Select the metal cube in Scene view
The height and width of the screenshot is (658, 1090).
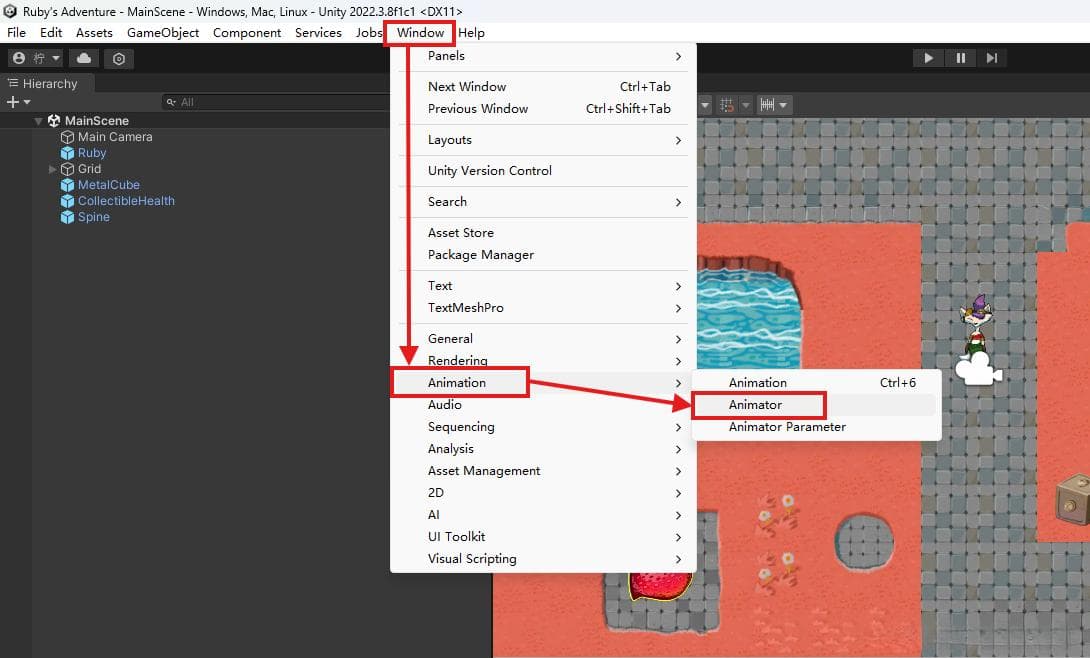point(1073,498)
